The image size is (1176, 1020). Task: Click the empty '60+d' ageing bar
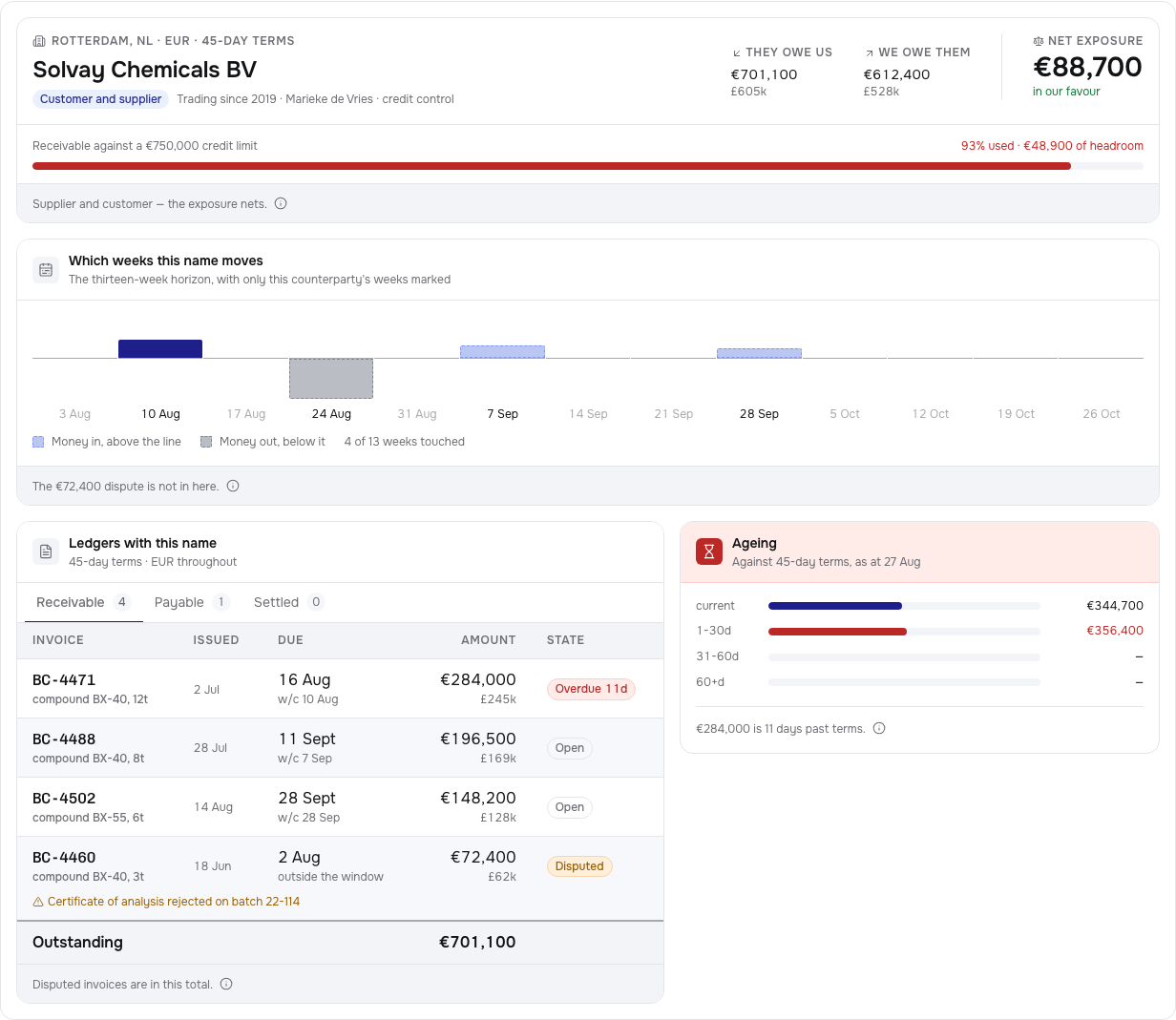(904, 682)
